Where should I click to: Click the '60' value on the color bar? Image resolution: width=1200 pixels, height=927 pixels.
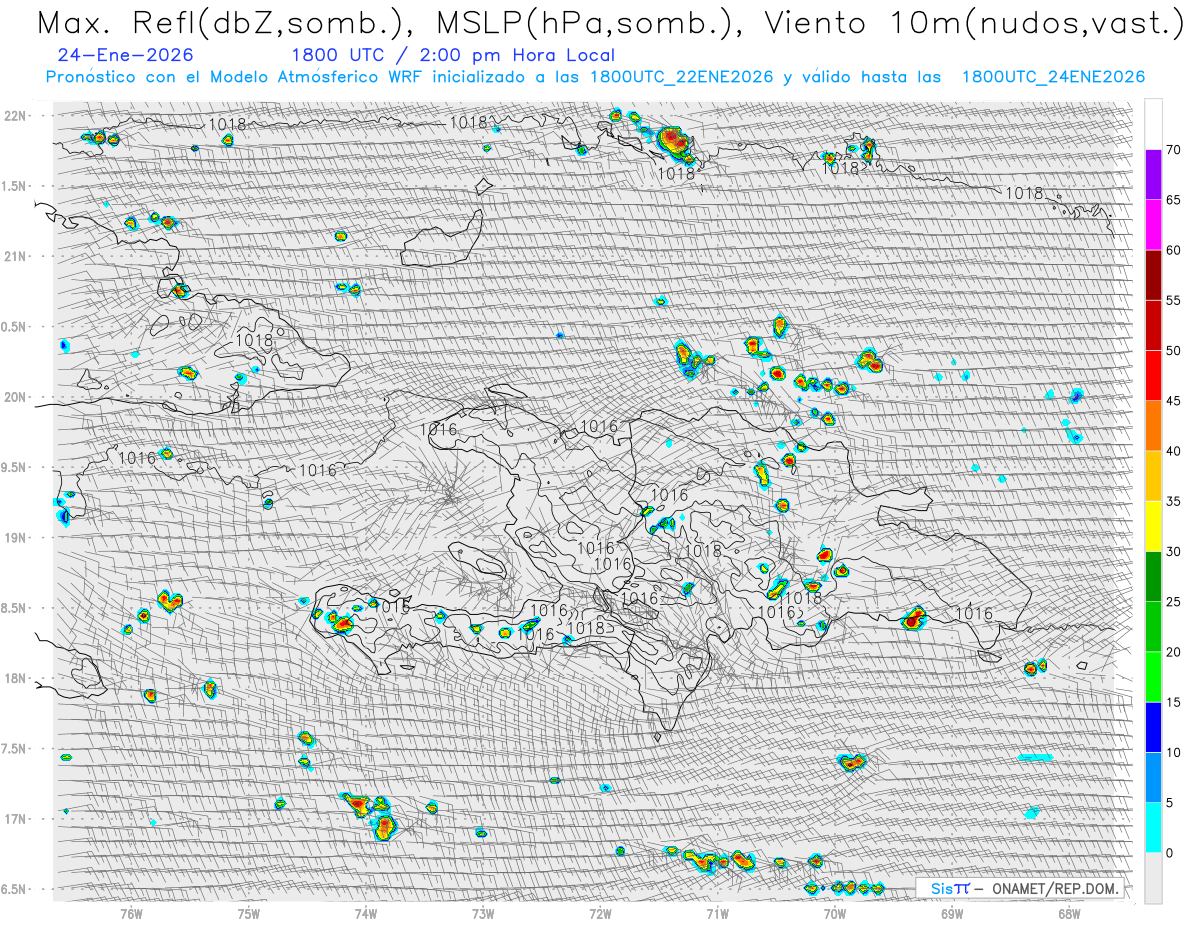coord(1173,250)
